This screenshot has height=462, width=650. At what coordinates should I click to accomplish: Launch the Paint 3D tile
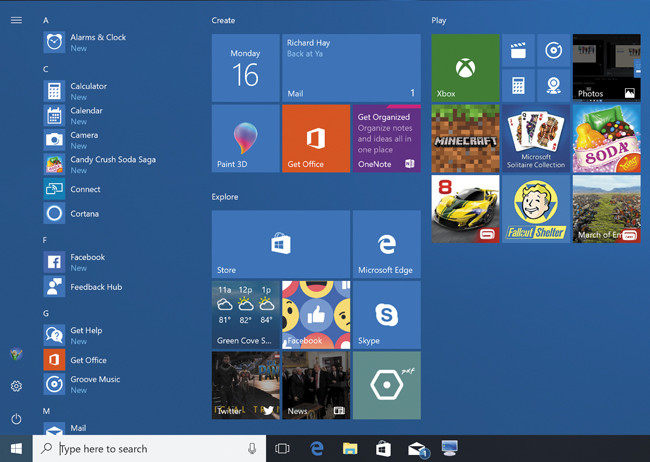[246, 139]
